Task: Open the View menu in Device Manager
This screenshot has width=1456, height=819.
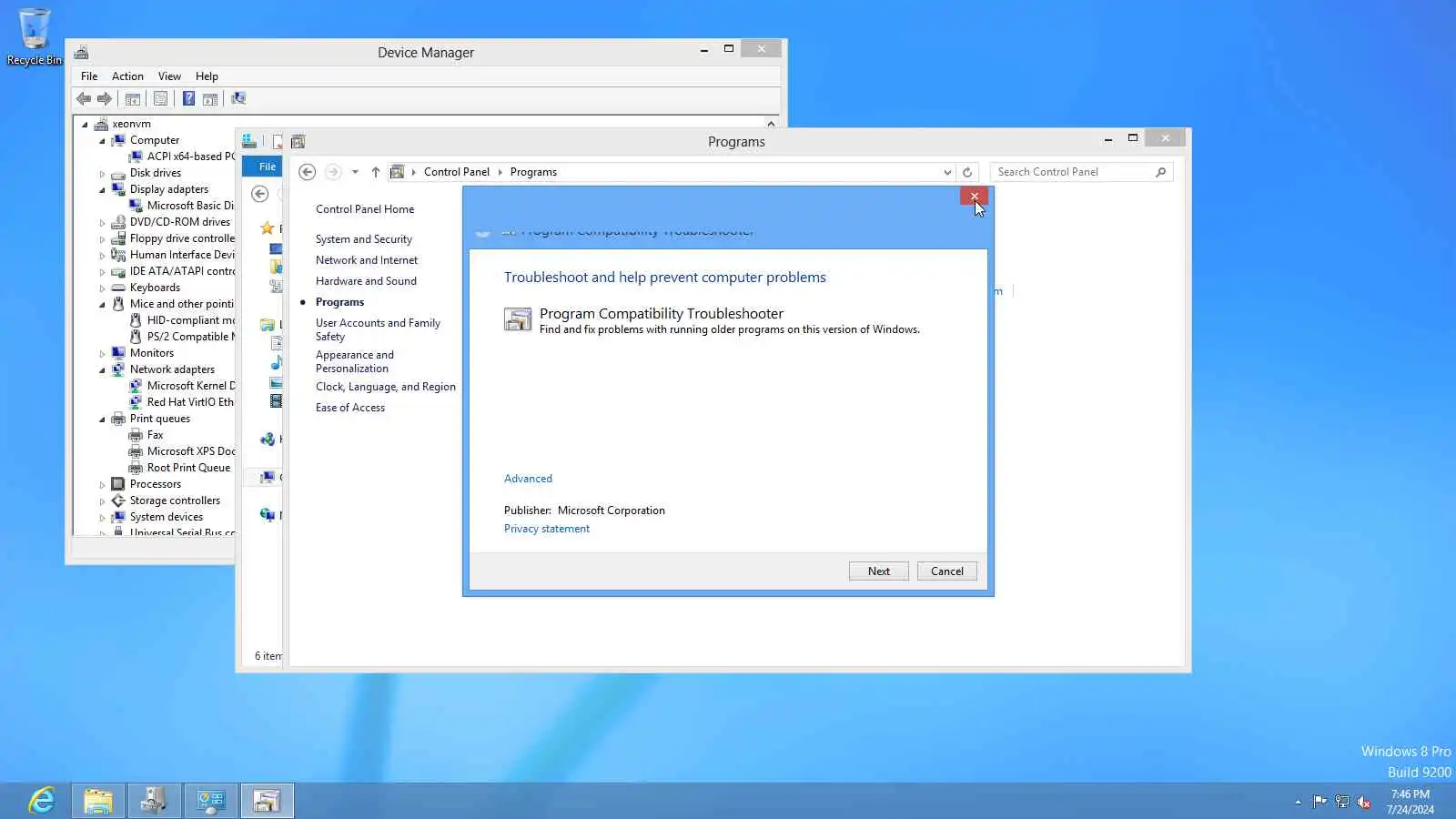Action: [x=169, y=76]
